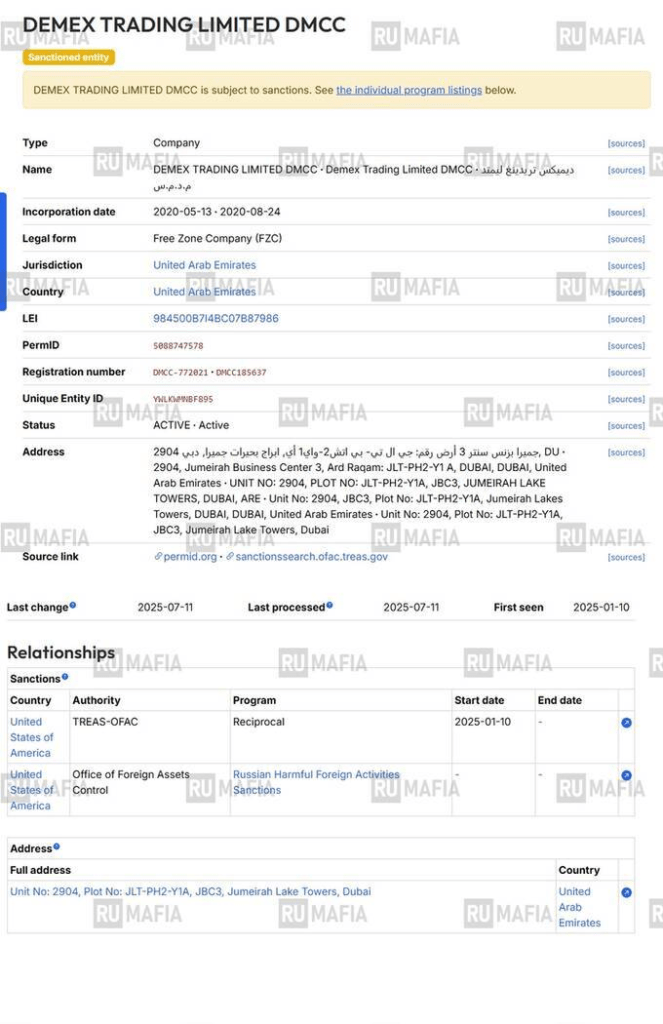
Task: Open details arrow in TREAS-OFAC sanction row
Action: coord(626,722)
